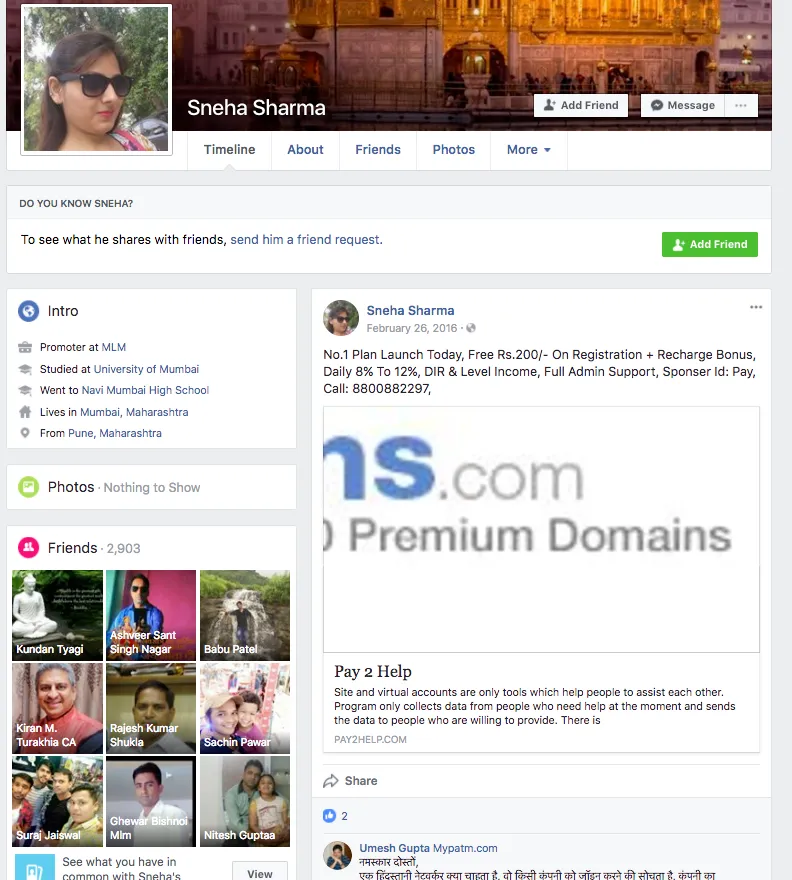Click the public globe privacy icon on post
Viewport: 792px width, 880px height.
pos(471,328)
